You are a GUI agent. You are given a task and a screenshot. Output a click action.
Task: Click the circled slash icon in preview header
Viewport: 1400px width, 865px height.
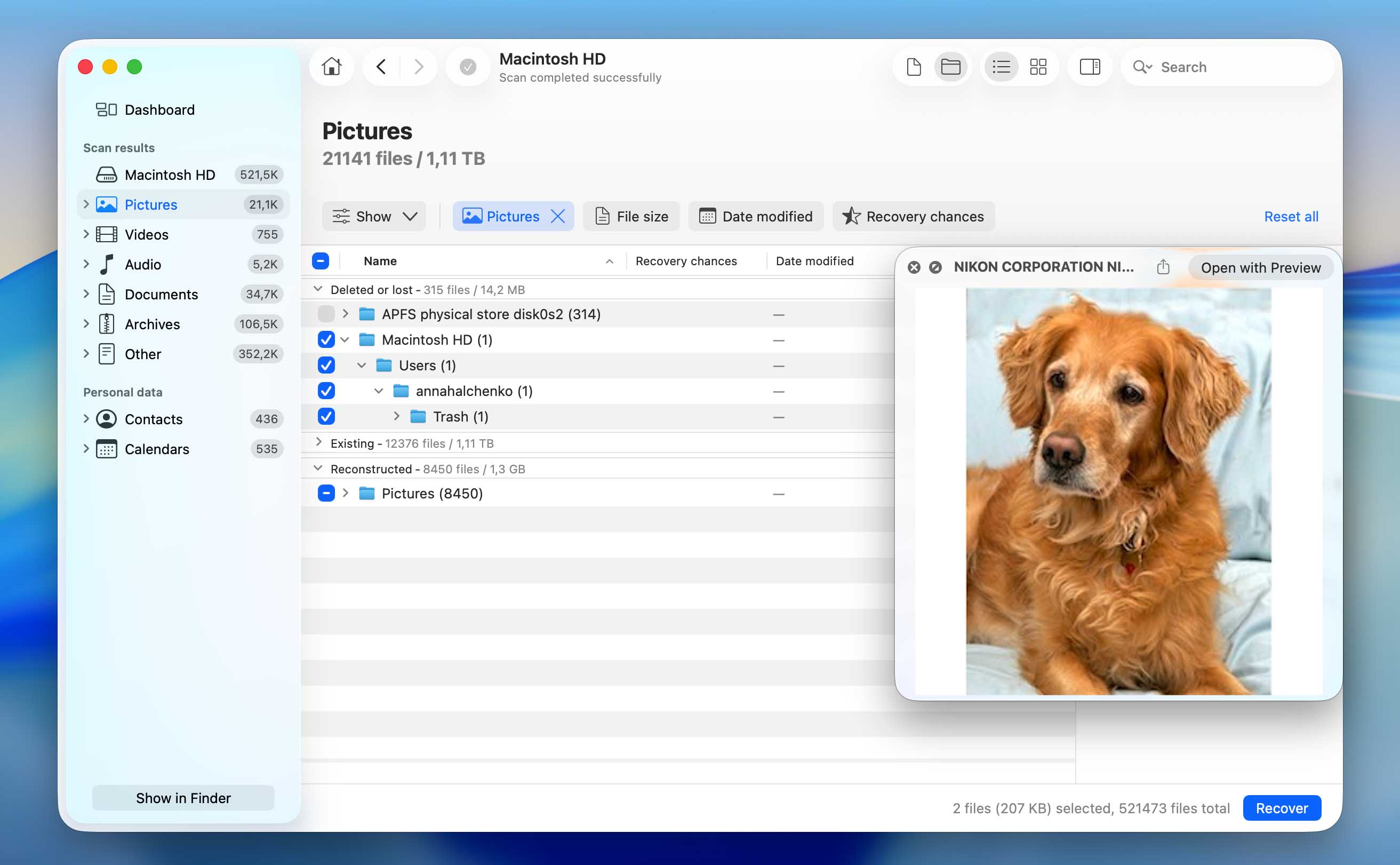(935, 267)
